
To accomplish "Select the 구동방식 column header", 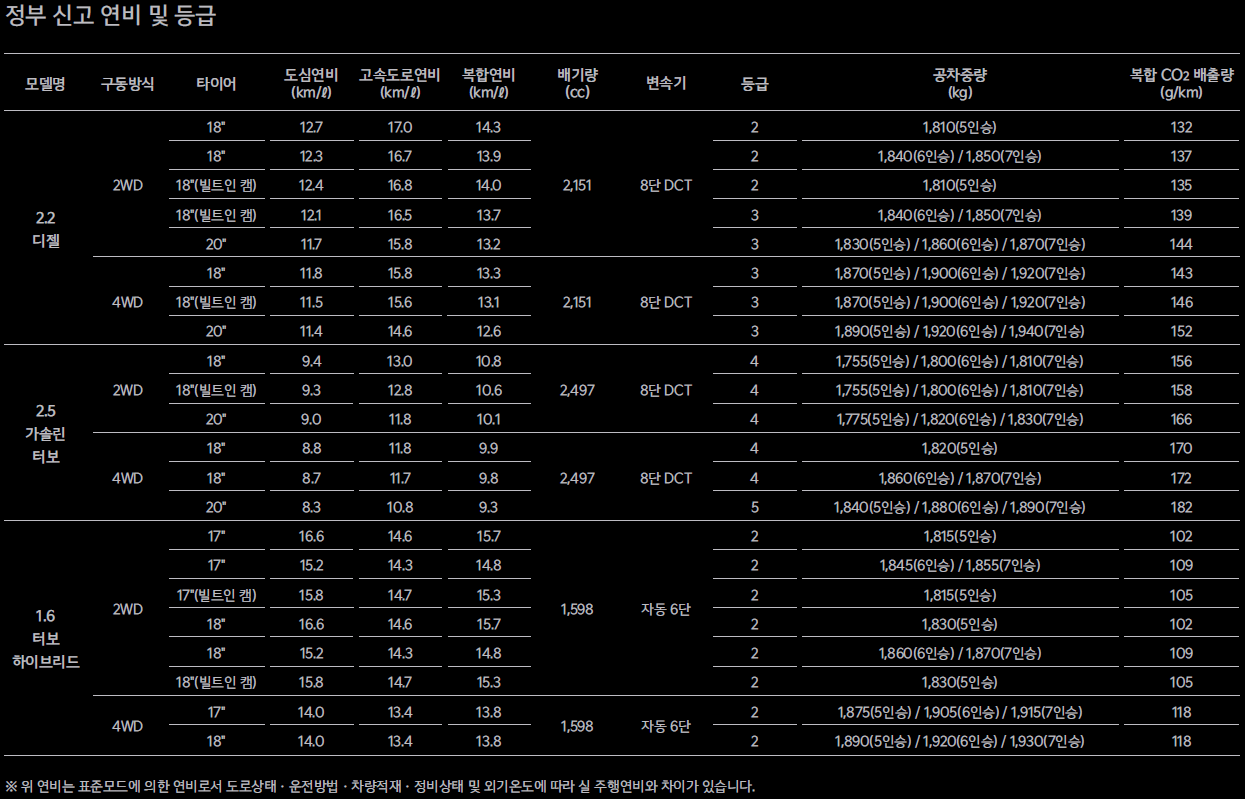I will pos(128,84).
